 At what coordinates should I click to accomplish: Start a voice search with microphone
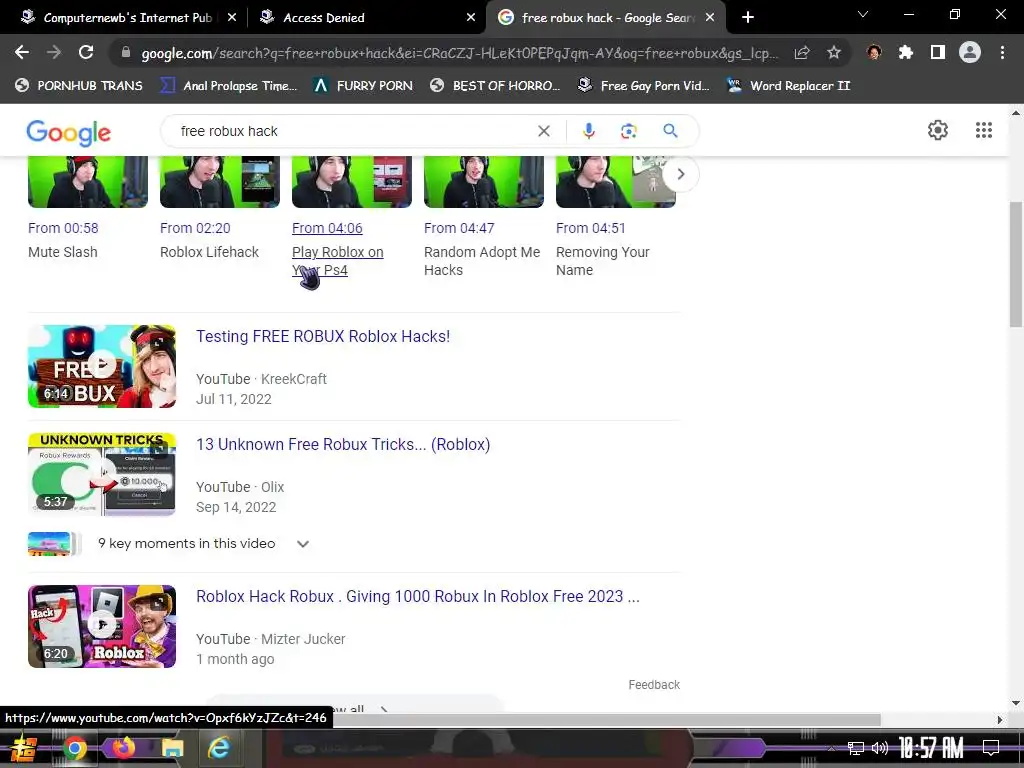coord(588,131)
